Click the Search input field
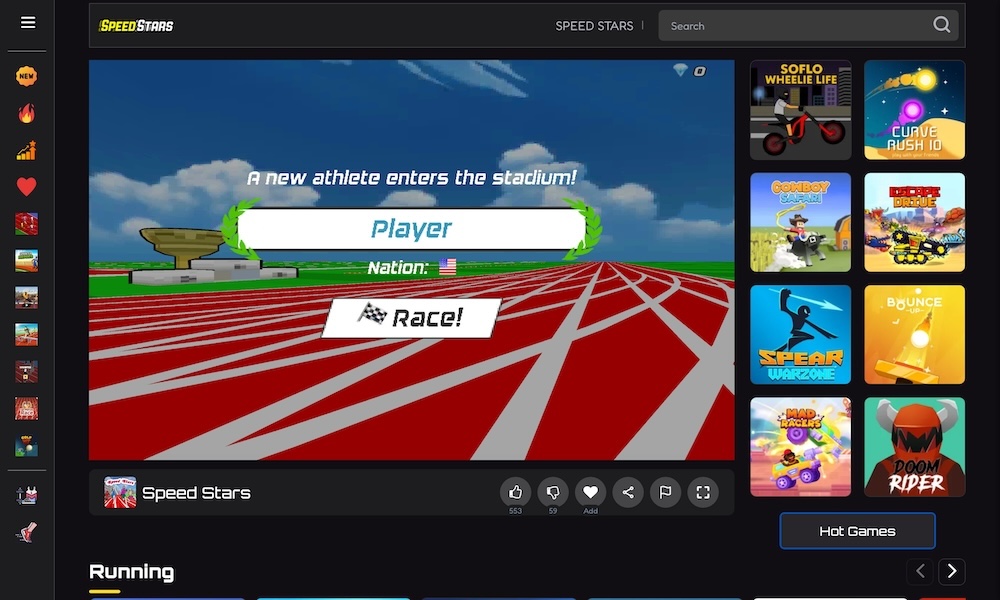 coord(800,25)
